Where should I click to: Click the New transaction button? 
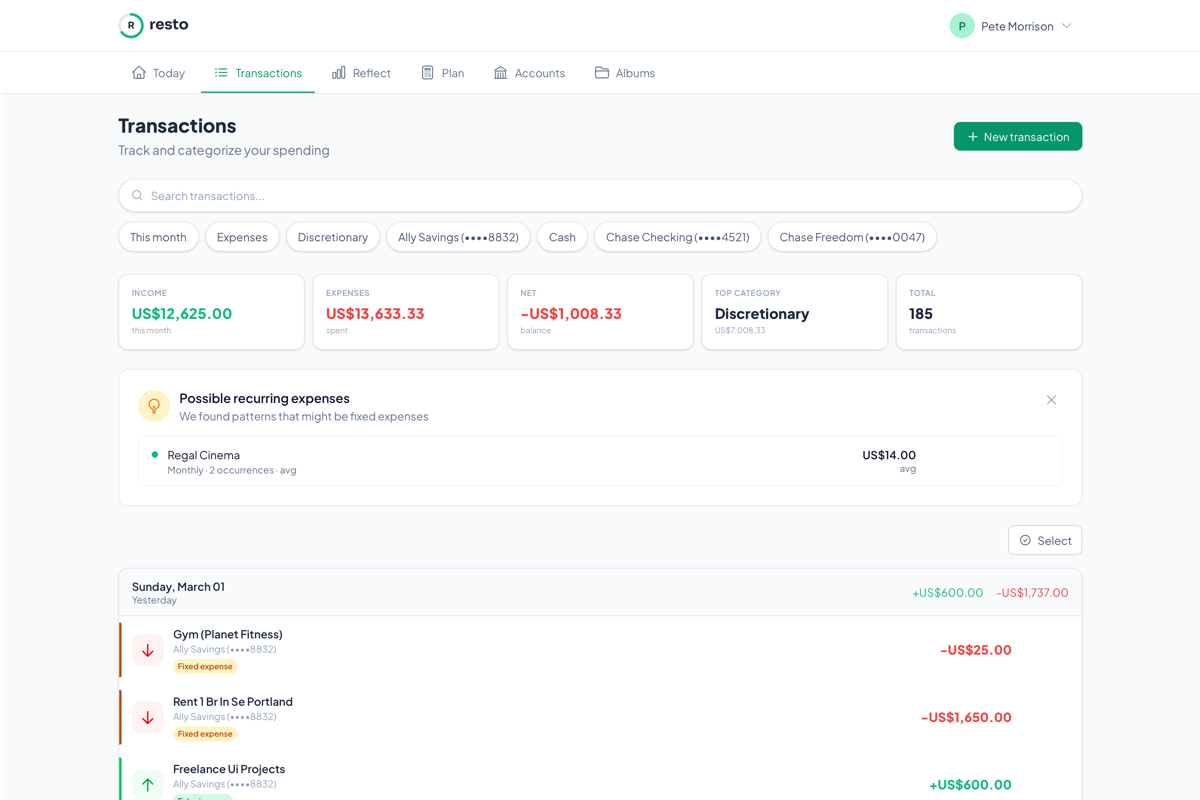pyautogui.click(x=1017, y=136)
